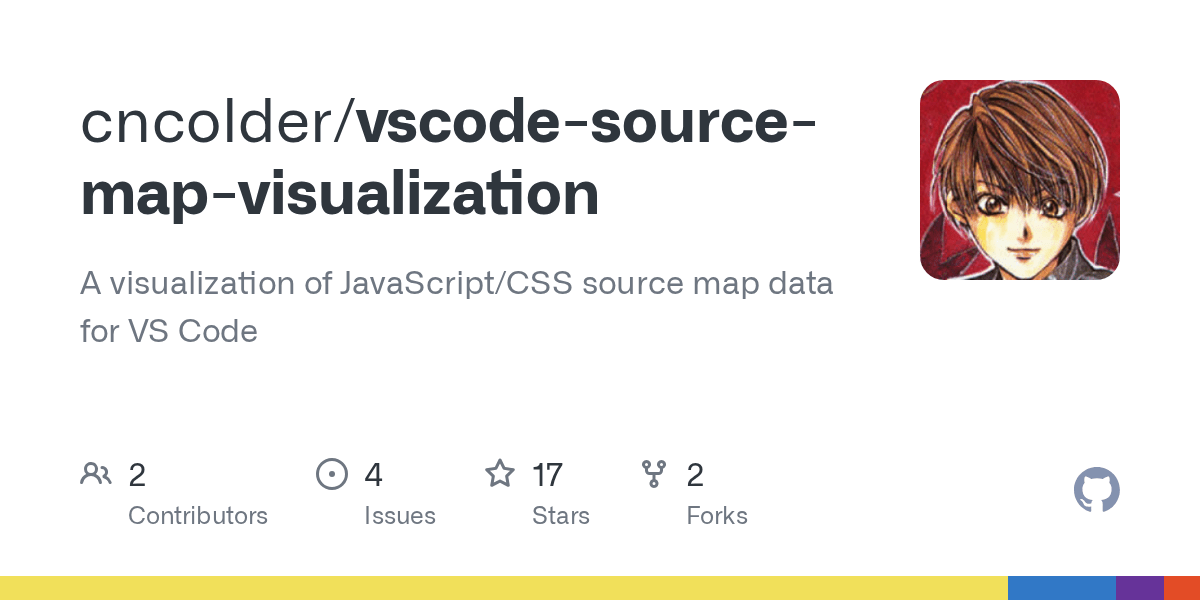The height and width of the screenshot is (600, 1200).
Task: Click the Forks label text
Action: 717,516
